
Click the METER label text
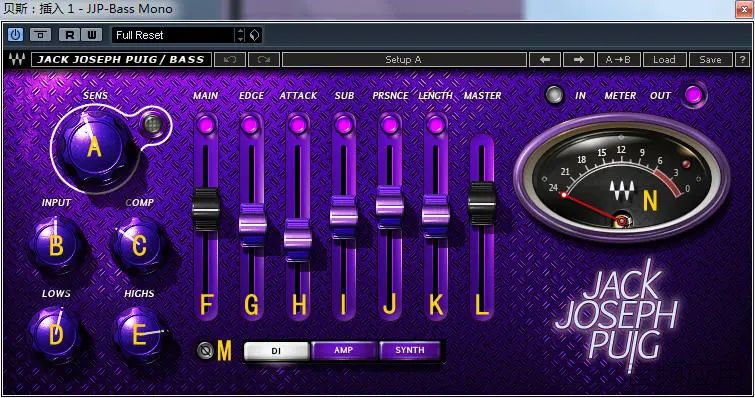coord(620,96)
